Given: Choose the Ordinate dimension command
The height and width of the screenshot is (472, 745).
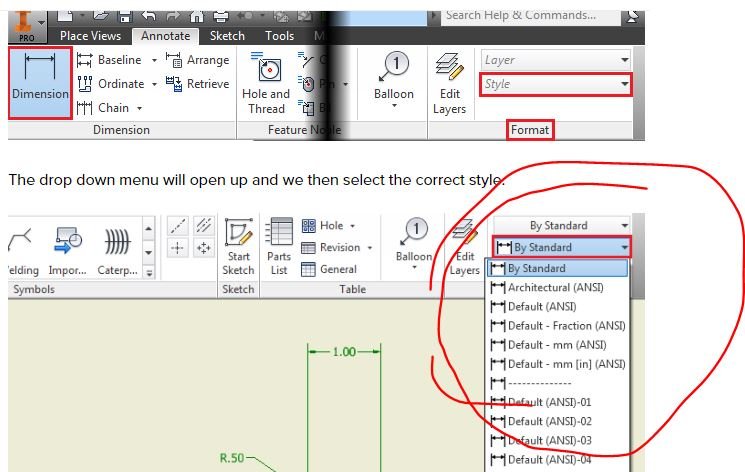Looking at the screenshot, I should point(111,84).
